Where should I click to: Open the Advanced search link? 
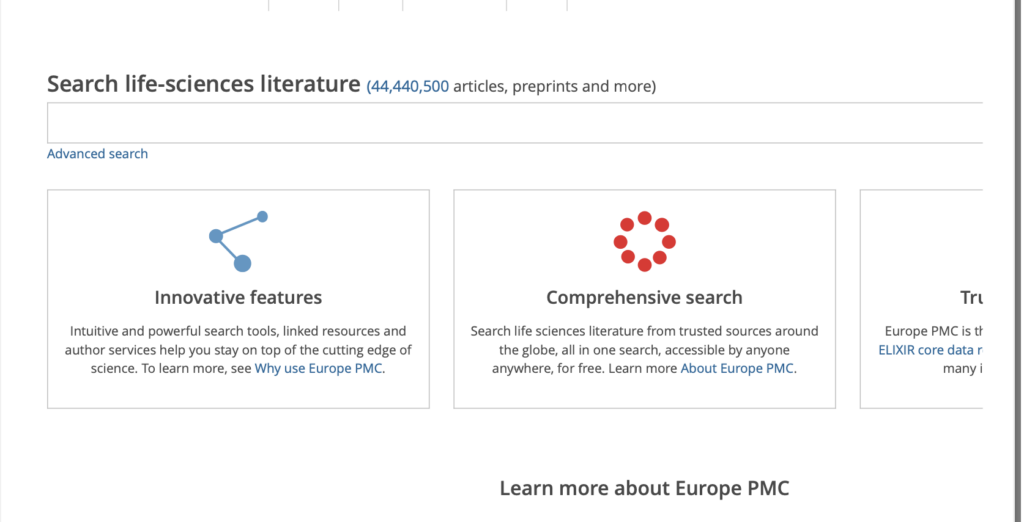(x=97, y=154)
